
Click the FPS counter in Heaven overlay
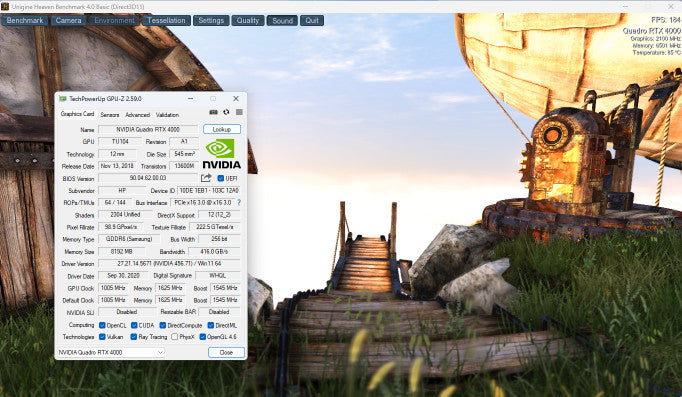[x=665, y=20]
